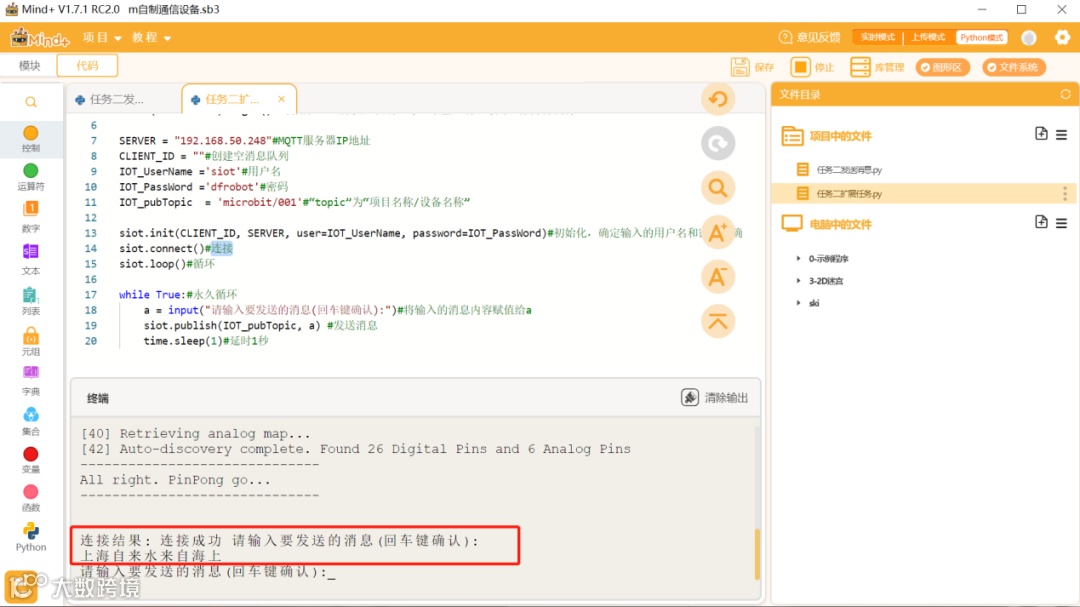Click 'siot.connect()' on line 14

[x=162, y=249]
